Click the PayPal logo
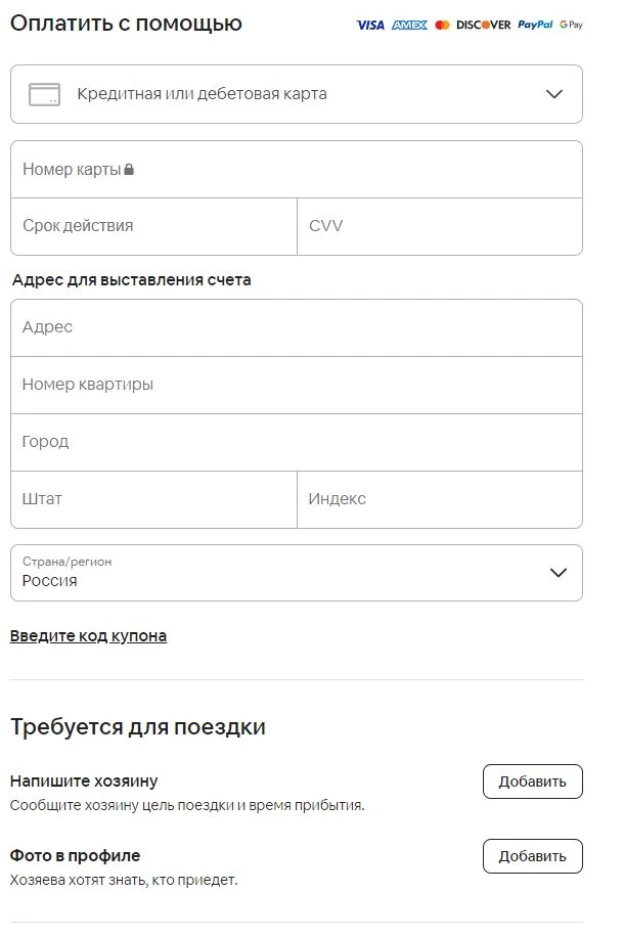Image resolution: width=624 pixels, height=937 pixels. pos(535,25)
